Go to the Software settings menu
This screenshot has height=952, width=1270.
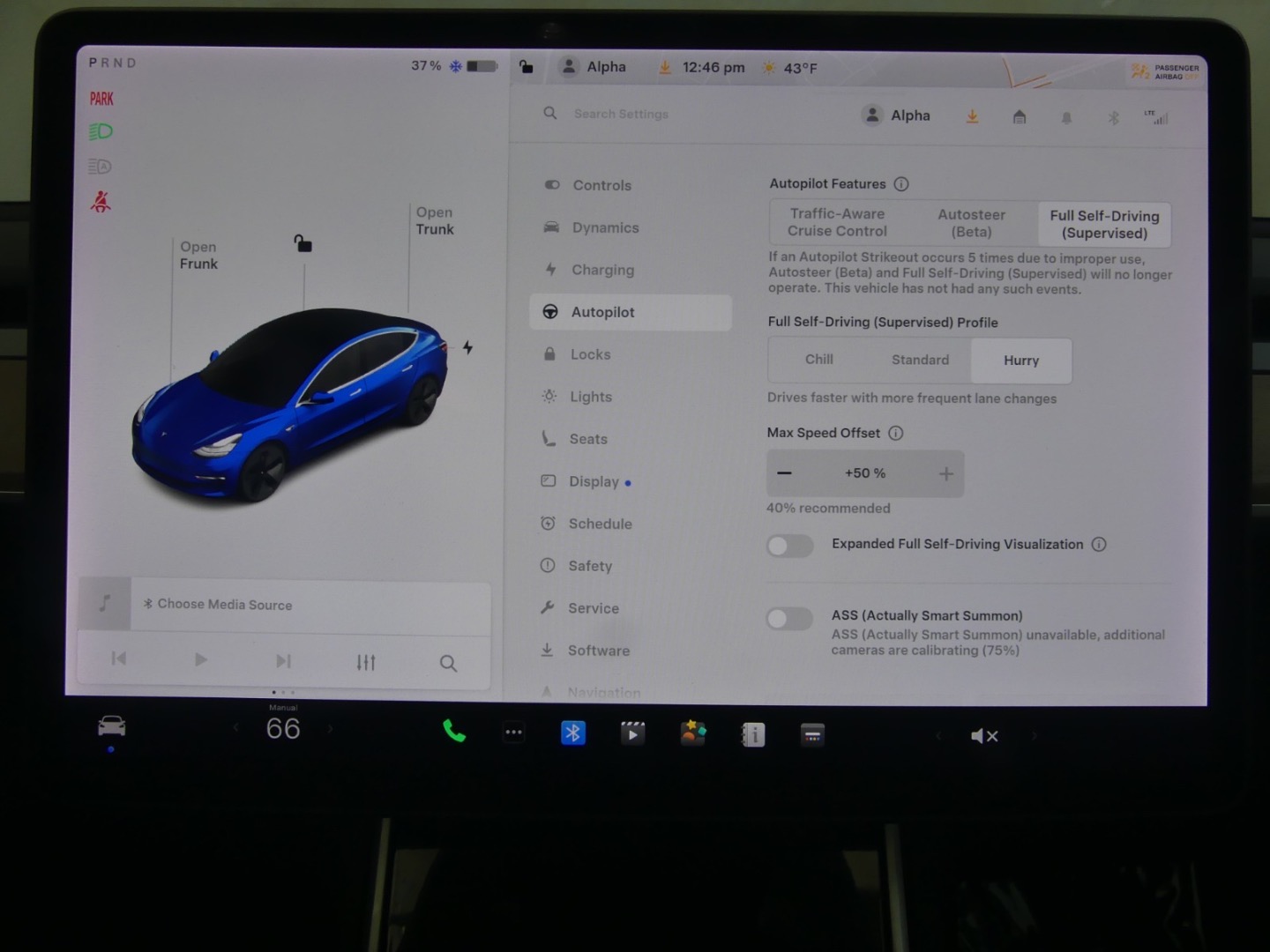(598, 651)
